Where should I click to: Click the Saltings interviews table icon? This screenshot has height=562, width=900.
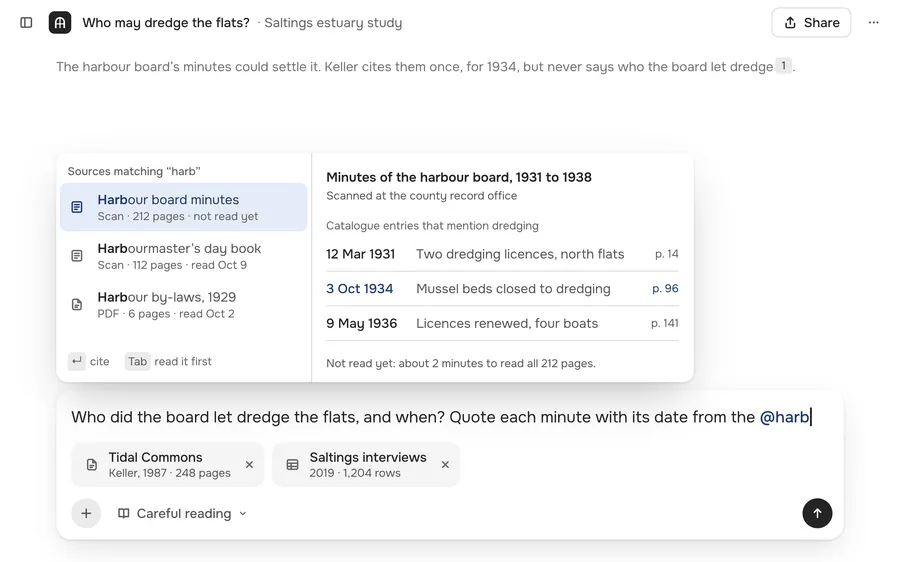tap(293, 465)
